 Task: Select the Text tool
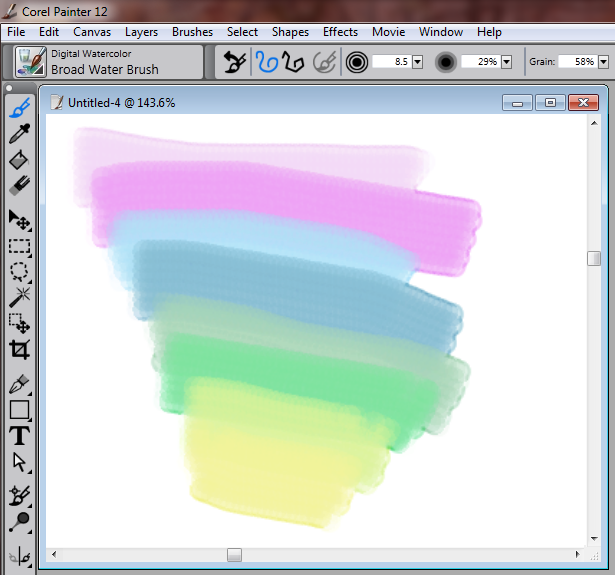[x=19, y=436]
